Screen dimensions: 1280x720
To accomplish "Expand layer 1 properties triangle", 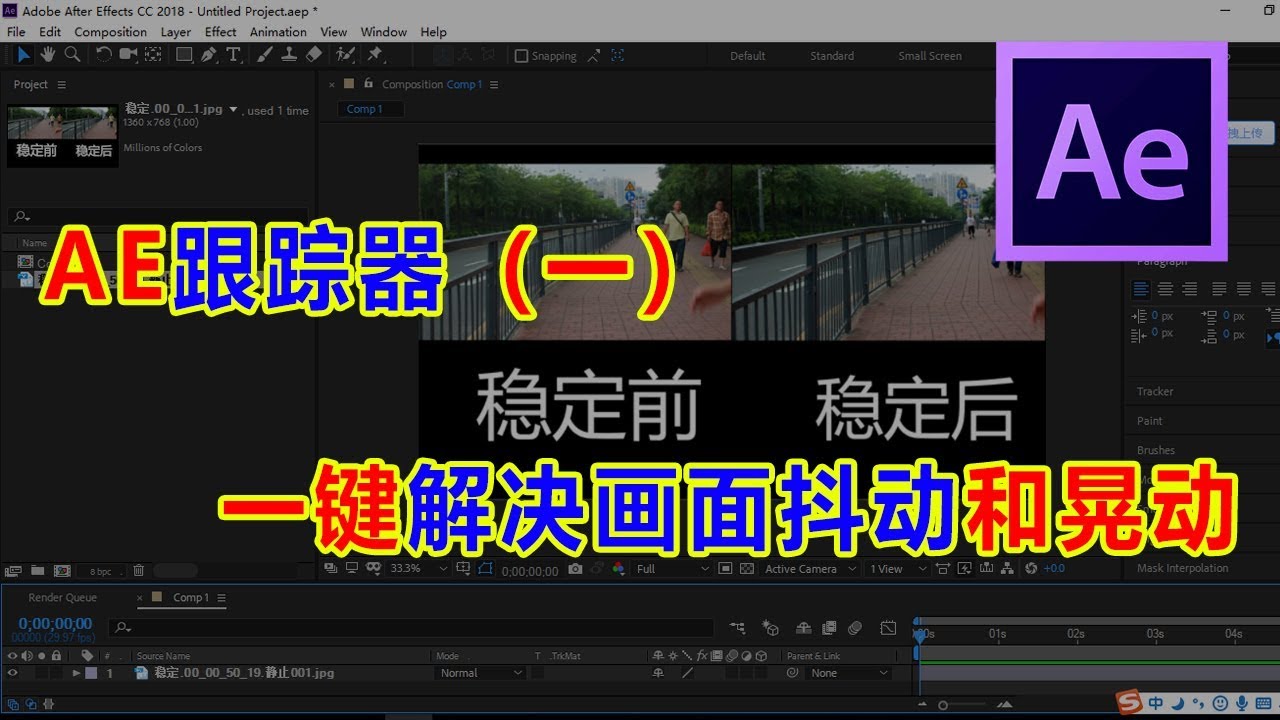I will pyautogui.click(x=76, y=673).
